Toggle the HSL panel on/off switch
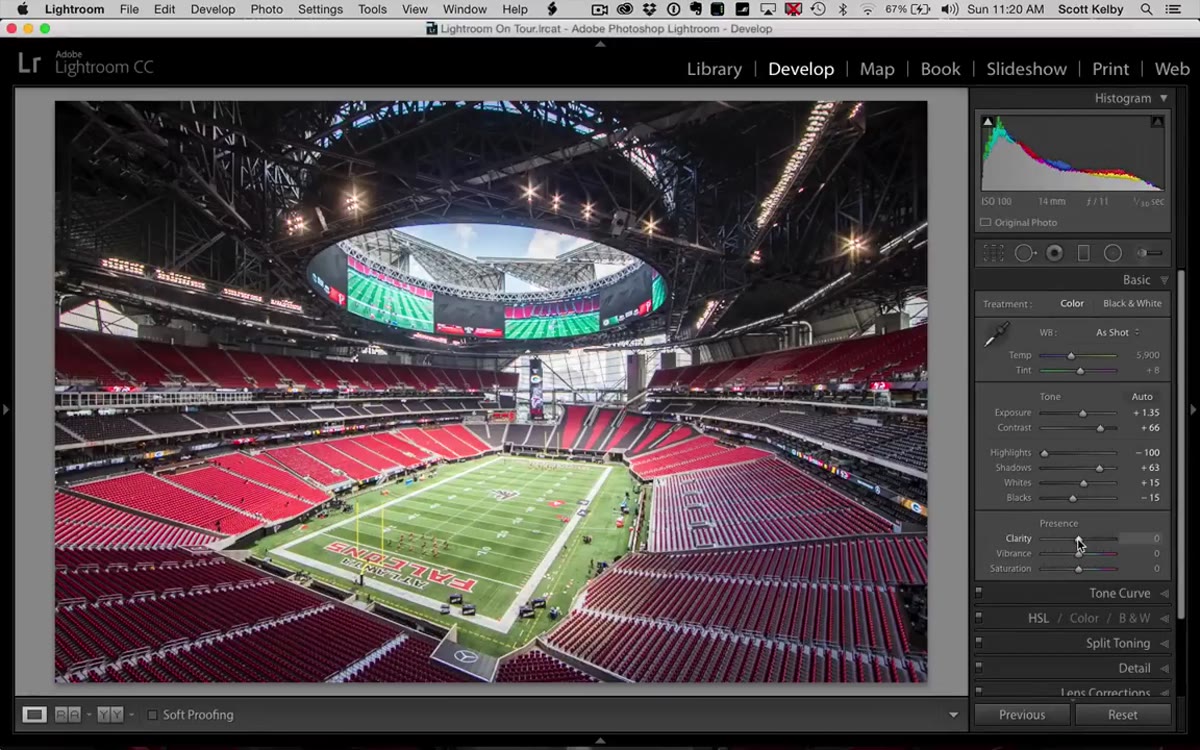 pos(979,618)
